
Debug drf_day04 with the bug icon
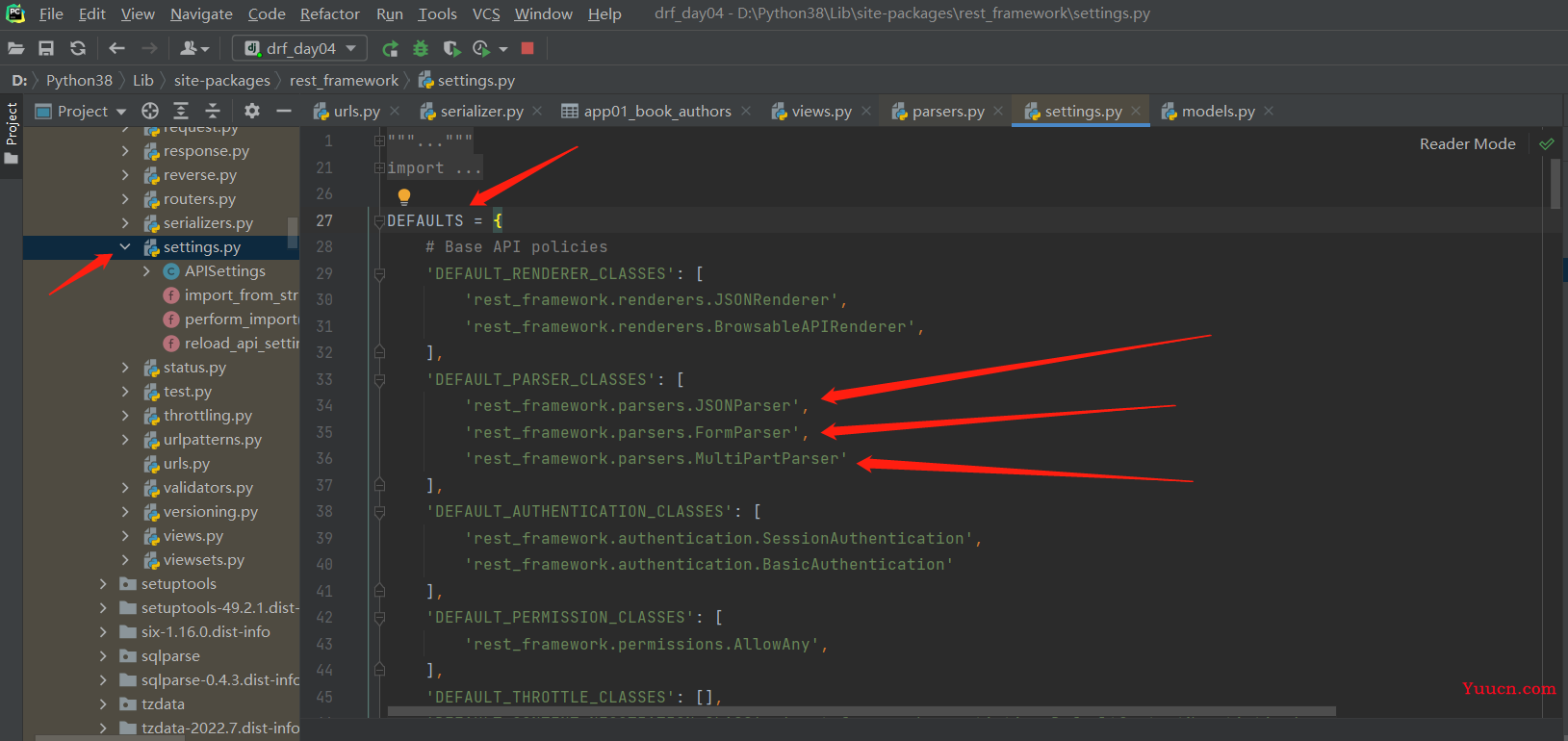421,48
